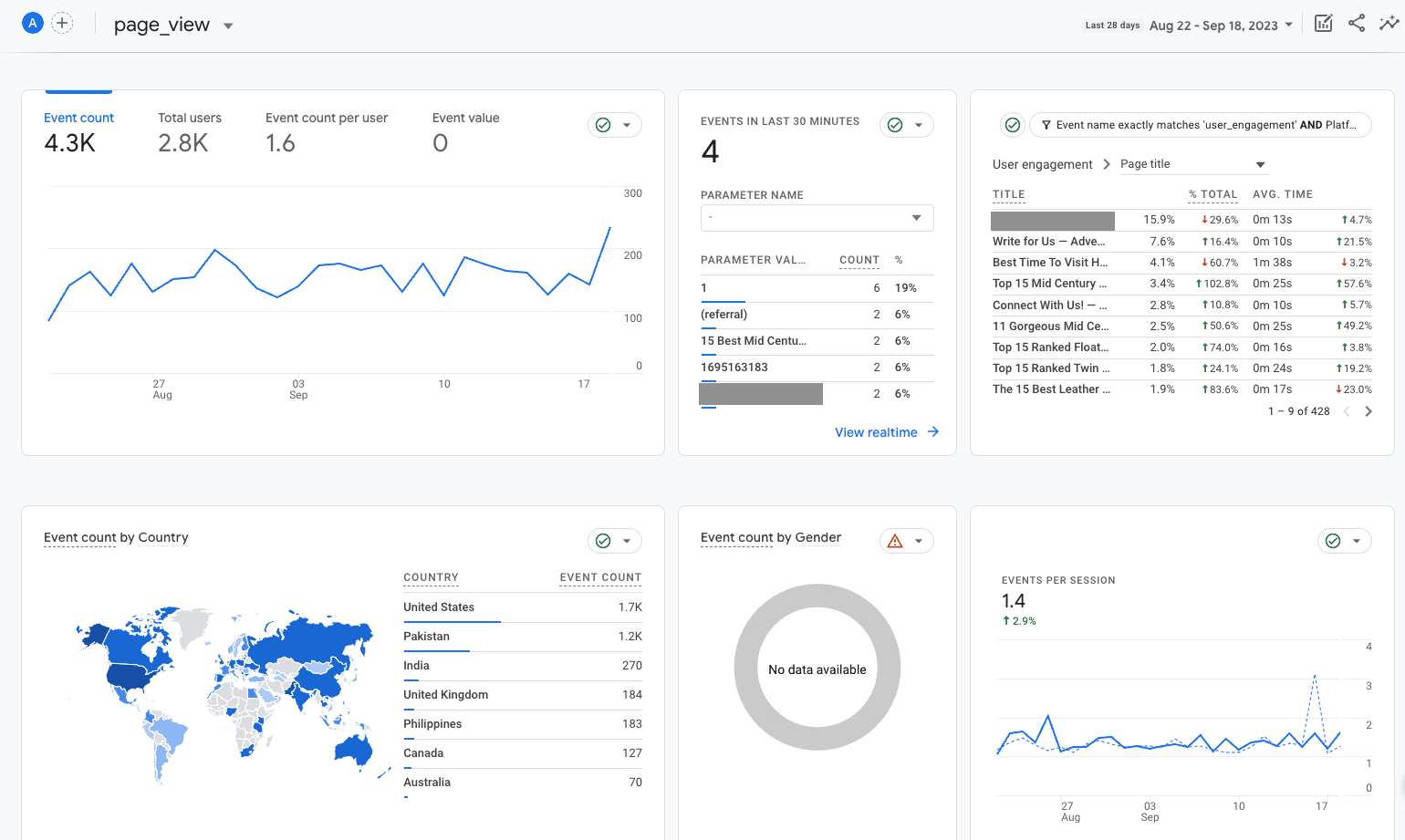Image resolution: width=1405 pixels, height=840 pixels.
Task: Click the 'Write for Us — Adve...' page title row
Action: 1181,242
